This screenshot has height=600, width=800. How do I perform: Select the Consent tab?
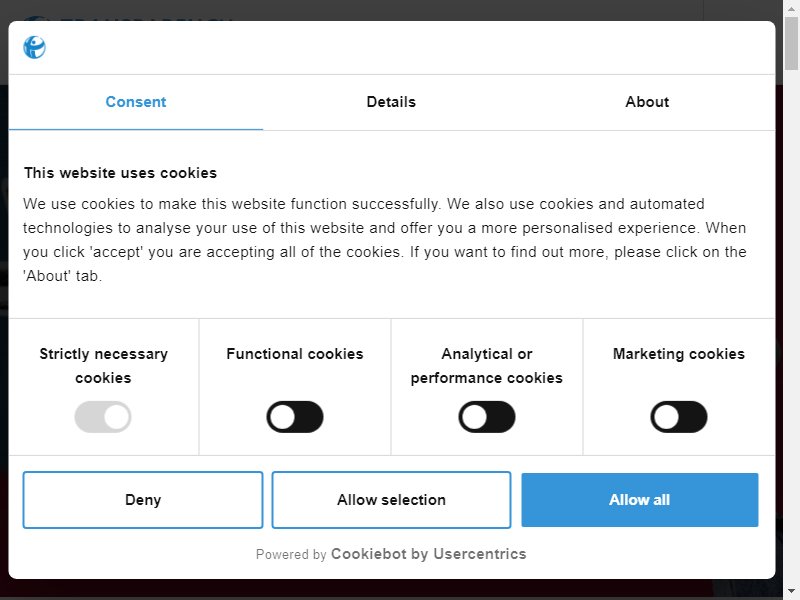[x=136, y=102]
